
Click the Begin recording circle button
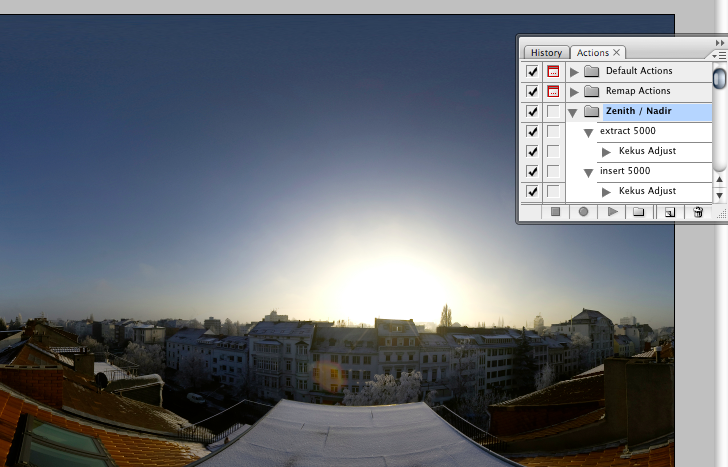pyautogui.click(x=583, y=212)
